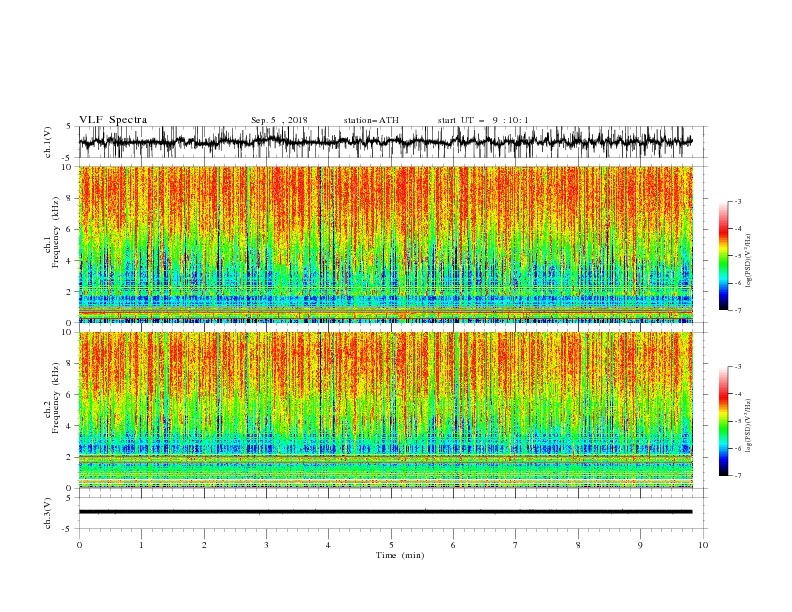792x612 pixels.
Task: Click ch.1 frequency axis tick "8"
Action: pyautogui.click(x=70, y=198)
